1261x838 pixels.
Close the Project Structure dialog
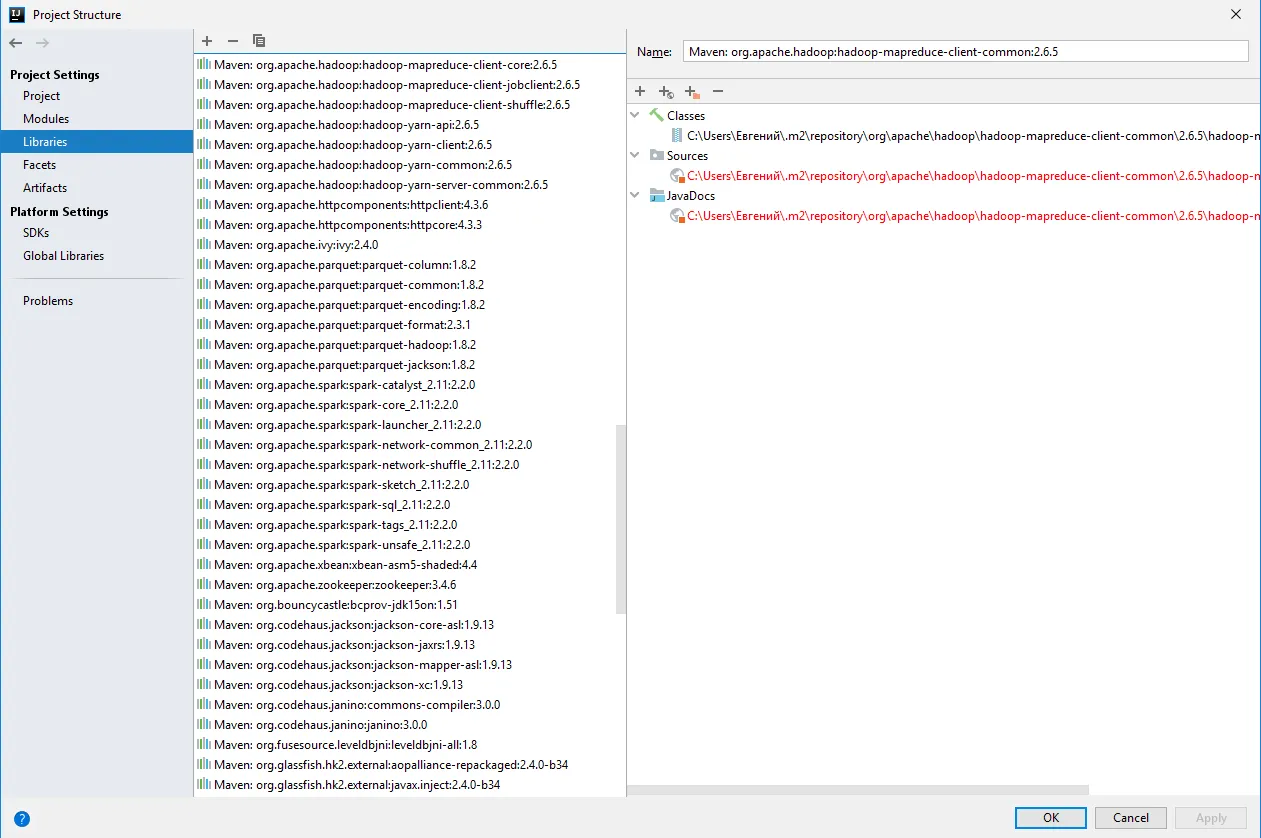1237,14
